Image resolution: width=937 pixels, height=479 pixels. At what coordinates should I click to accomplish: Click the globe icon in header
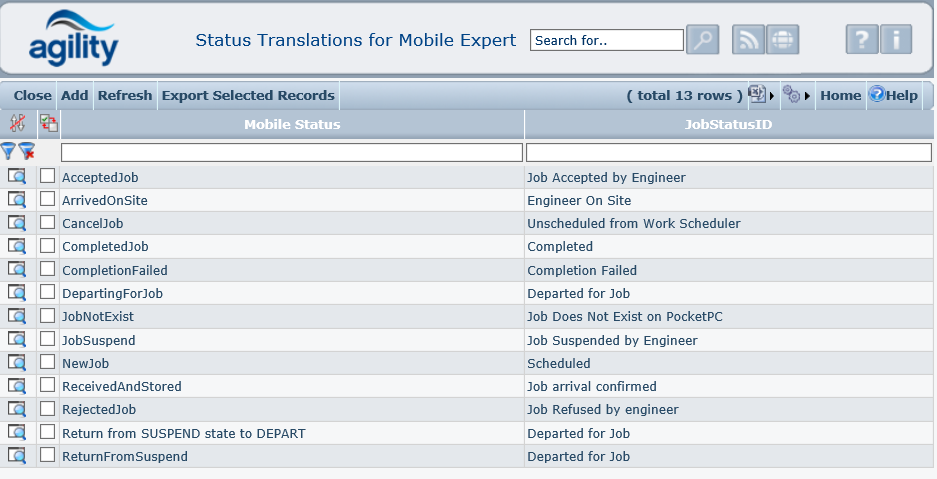782,40
